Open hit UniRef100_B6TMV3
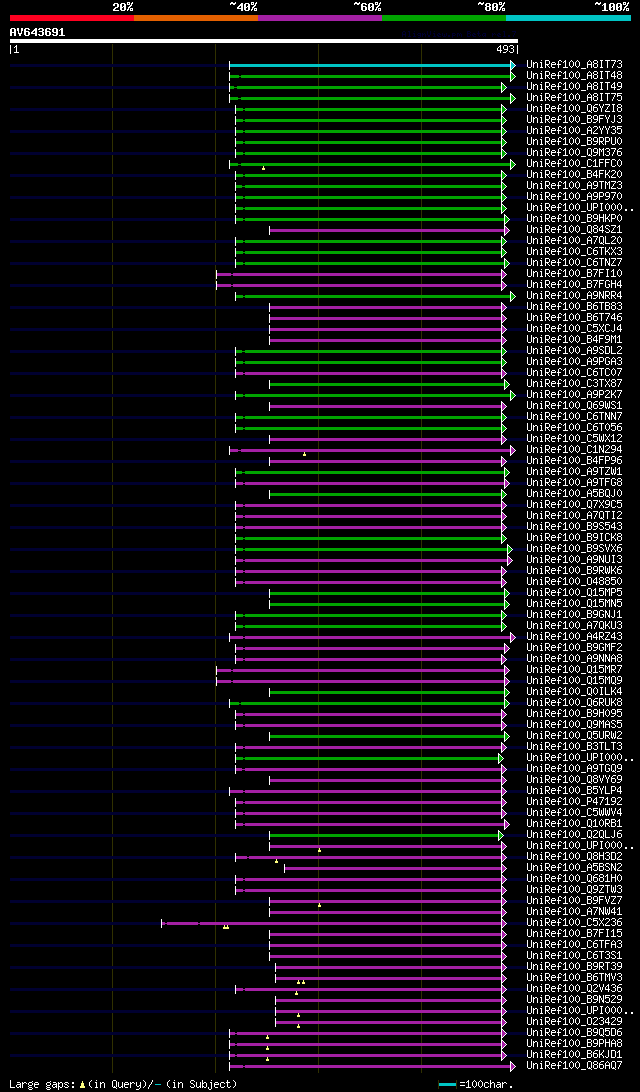The height and width of the screenshot is (1092, 640). (575, 978)
